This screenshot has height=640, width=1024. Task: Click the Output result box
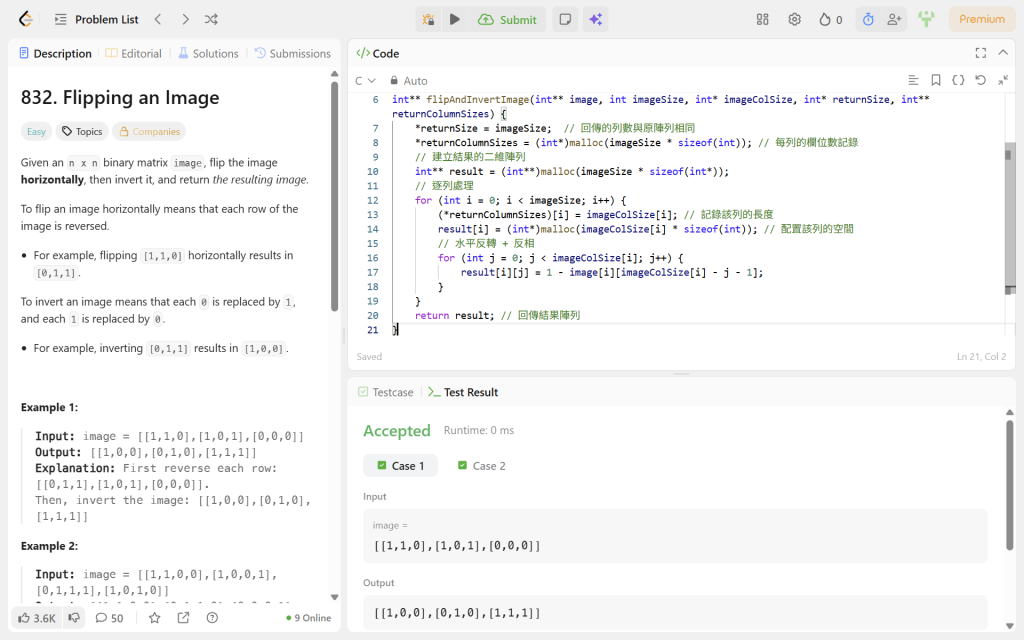tap(675, 613)
